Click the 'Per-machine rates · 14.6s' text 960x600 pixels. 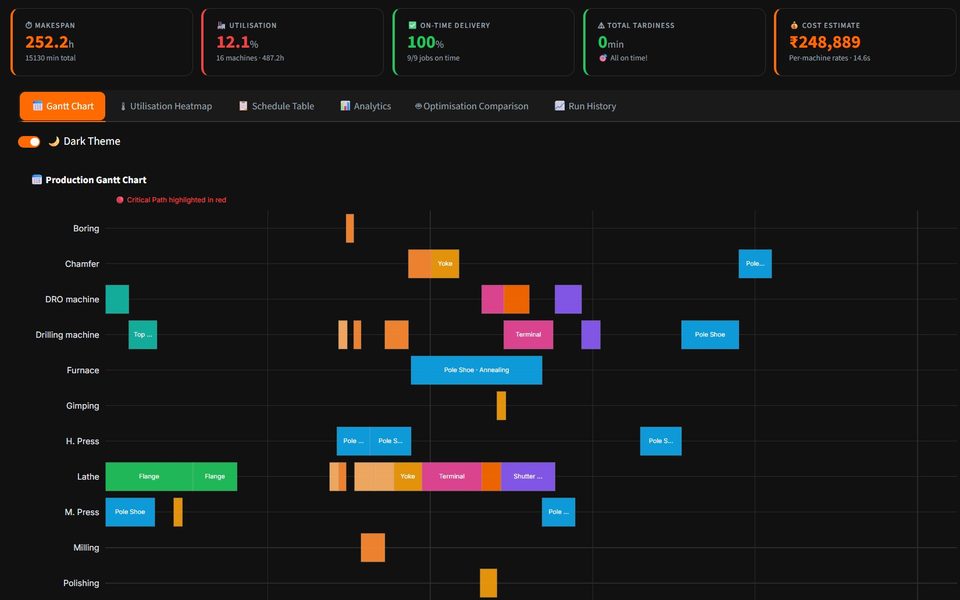tap(829, 58)
